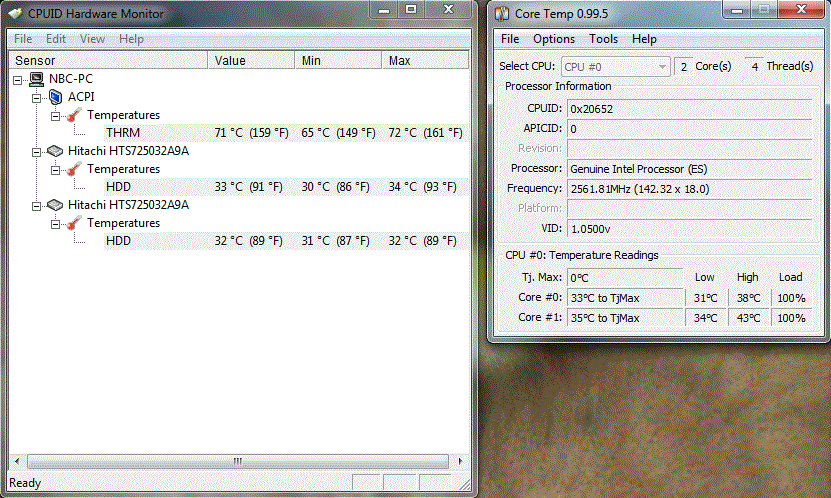Select HDD row with 32 °C value
Screen dimensions: 831x498
(x=286, y=241)
